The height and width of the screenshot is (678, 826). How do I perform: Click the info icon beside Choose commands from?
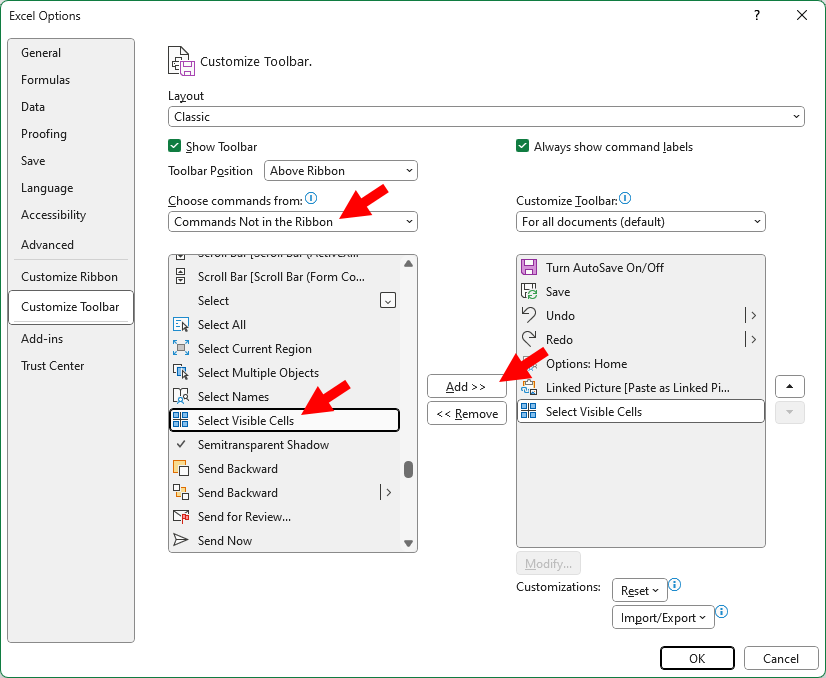(x=311, y=198)
